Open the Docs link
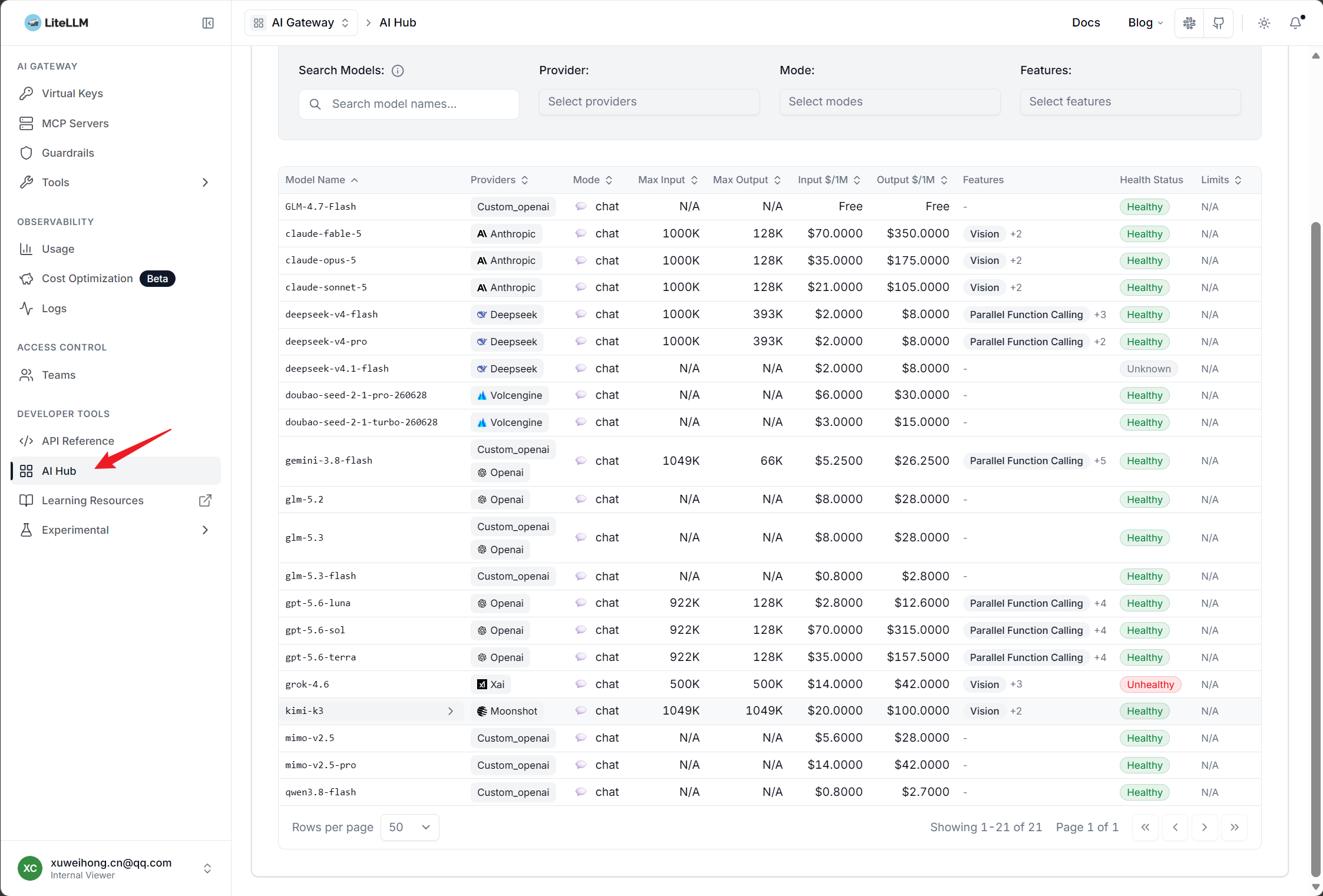This screenshot has height=896, width=1323. pos(1086,23)
